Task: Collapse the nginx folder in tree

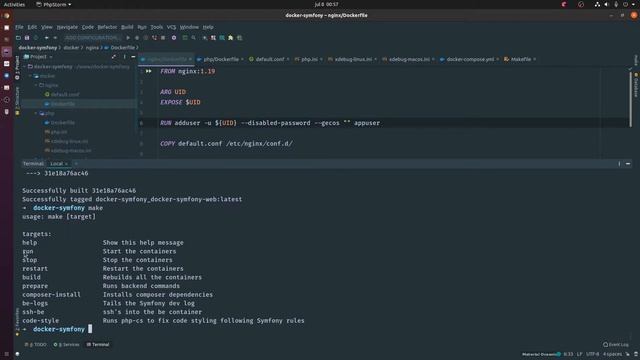Action: [x=36, y=85]
